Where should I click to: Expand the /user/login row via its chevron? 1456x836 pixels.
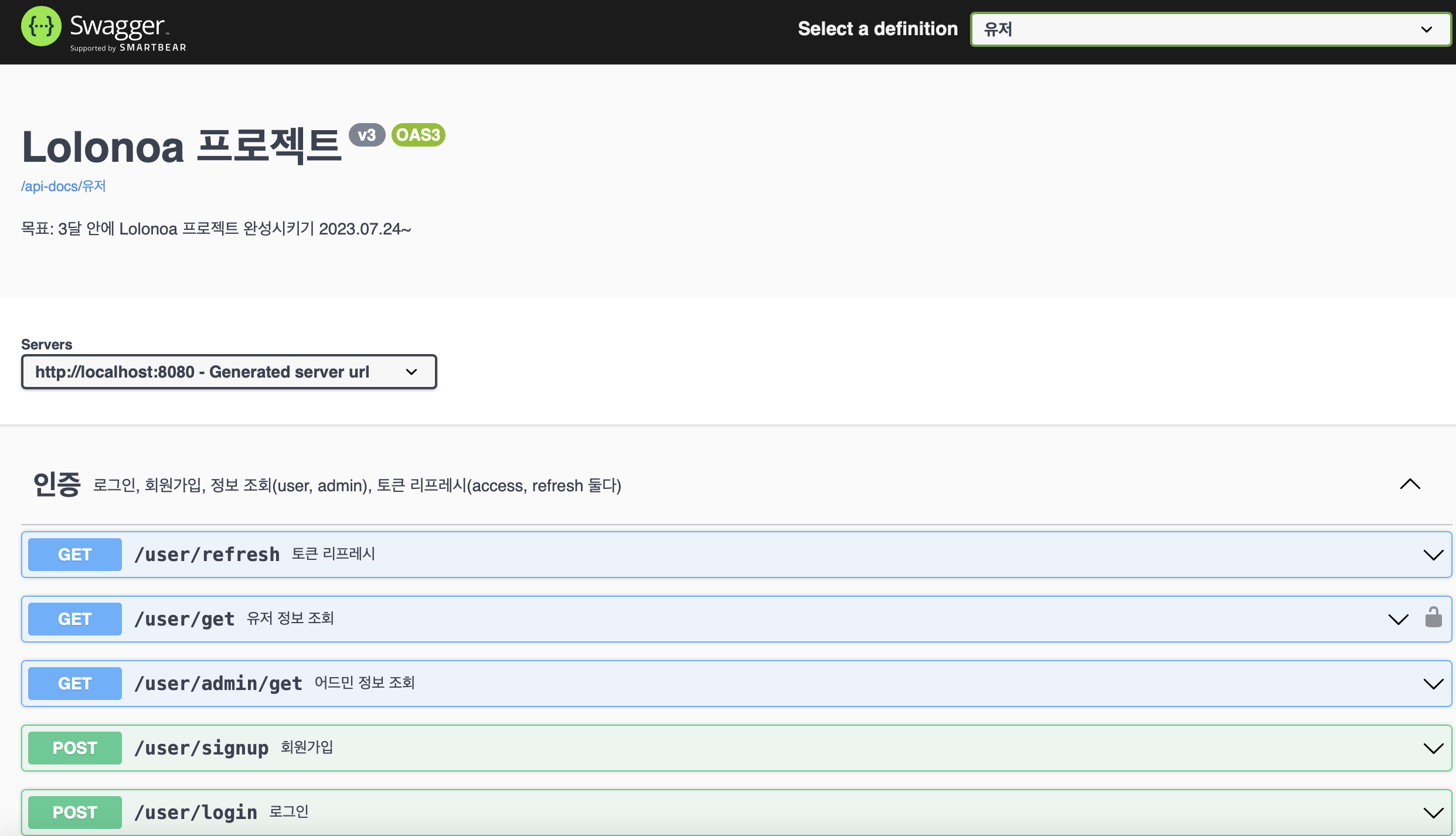1433,813
